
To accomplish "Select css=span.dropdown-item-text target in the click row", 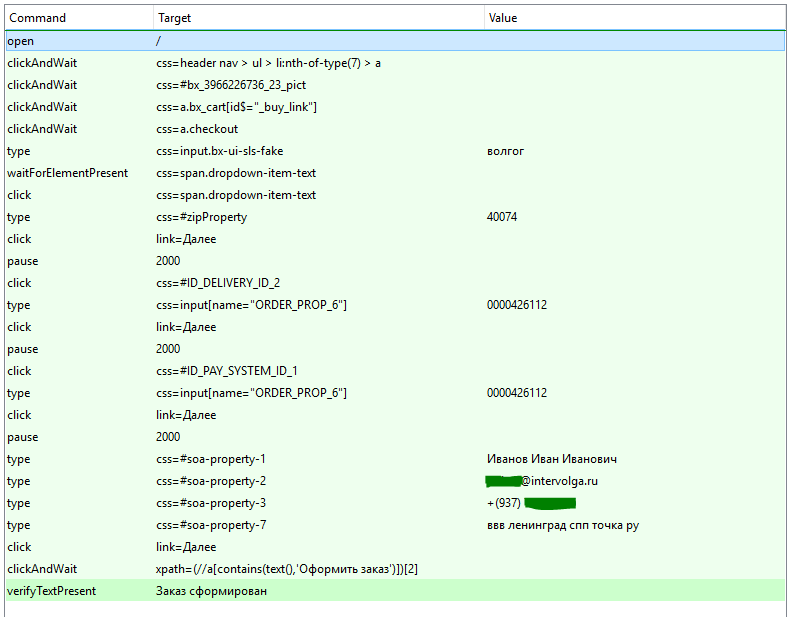I will click(x=236, y=195).
